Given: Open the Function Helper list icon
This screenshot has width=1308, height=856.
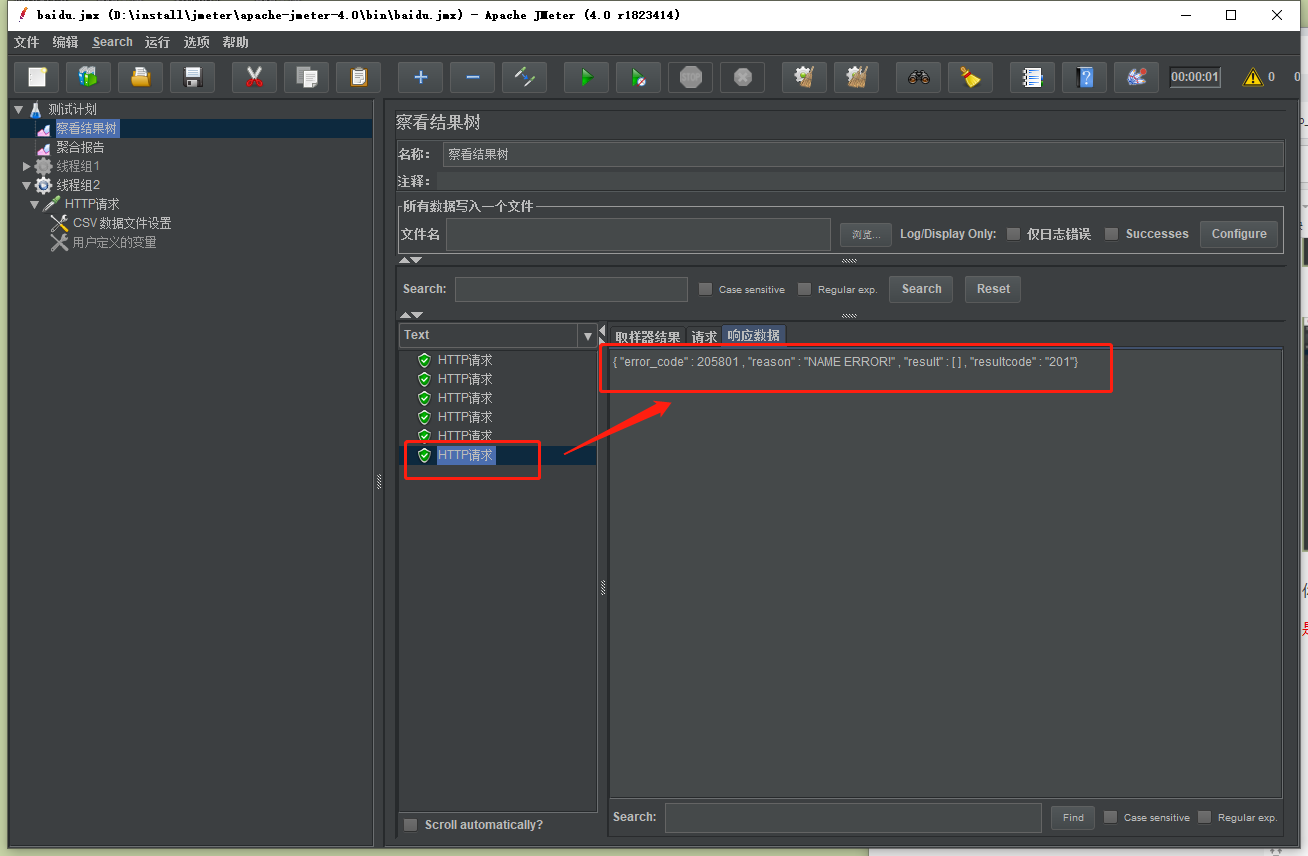Looking at the screenshot, I should point(1033,77).
